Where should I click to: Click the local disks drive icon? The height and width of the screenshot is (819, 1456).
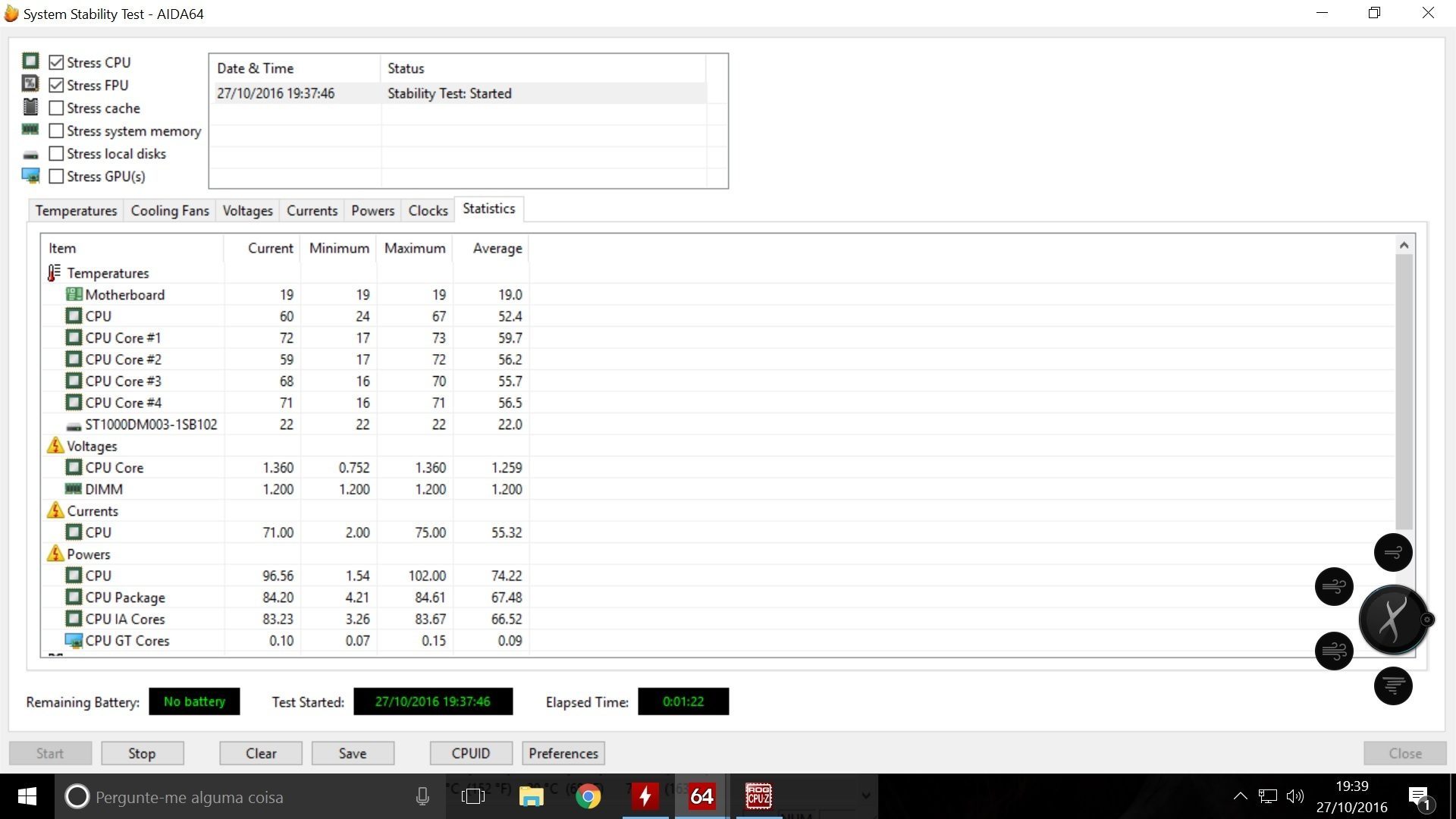pyautogui.click(x=30, y=155)
